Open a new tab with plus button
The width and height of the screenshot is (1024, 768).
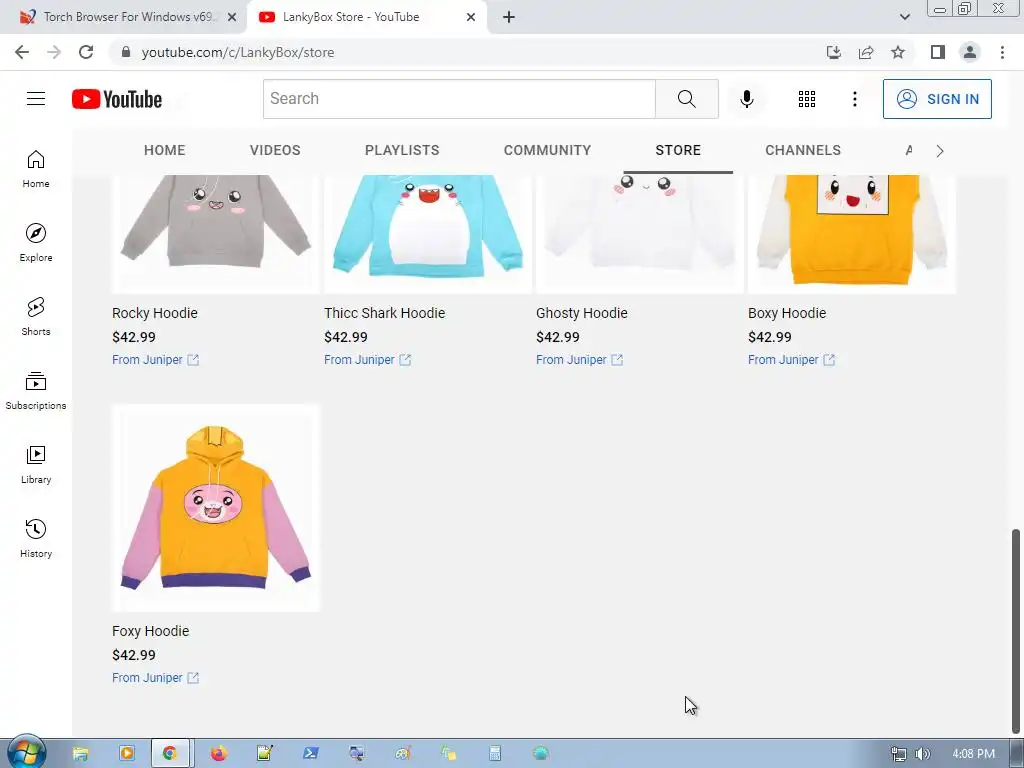[509, 18]
